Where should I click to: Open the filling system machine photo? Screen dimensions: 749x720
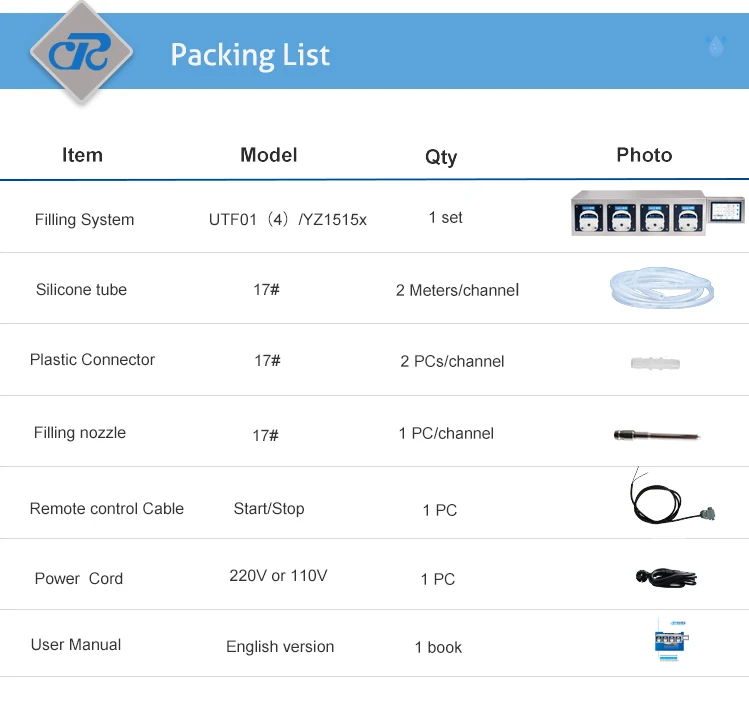pyautogui.click(x=657, y=213)
